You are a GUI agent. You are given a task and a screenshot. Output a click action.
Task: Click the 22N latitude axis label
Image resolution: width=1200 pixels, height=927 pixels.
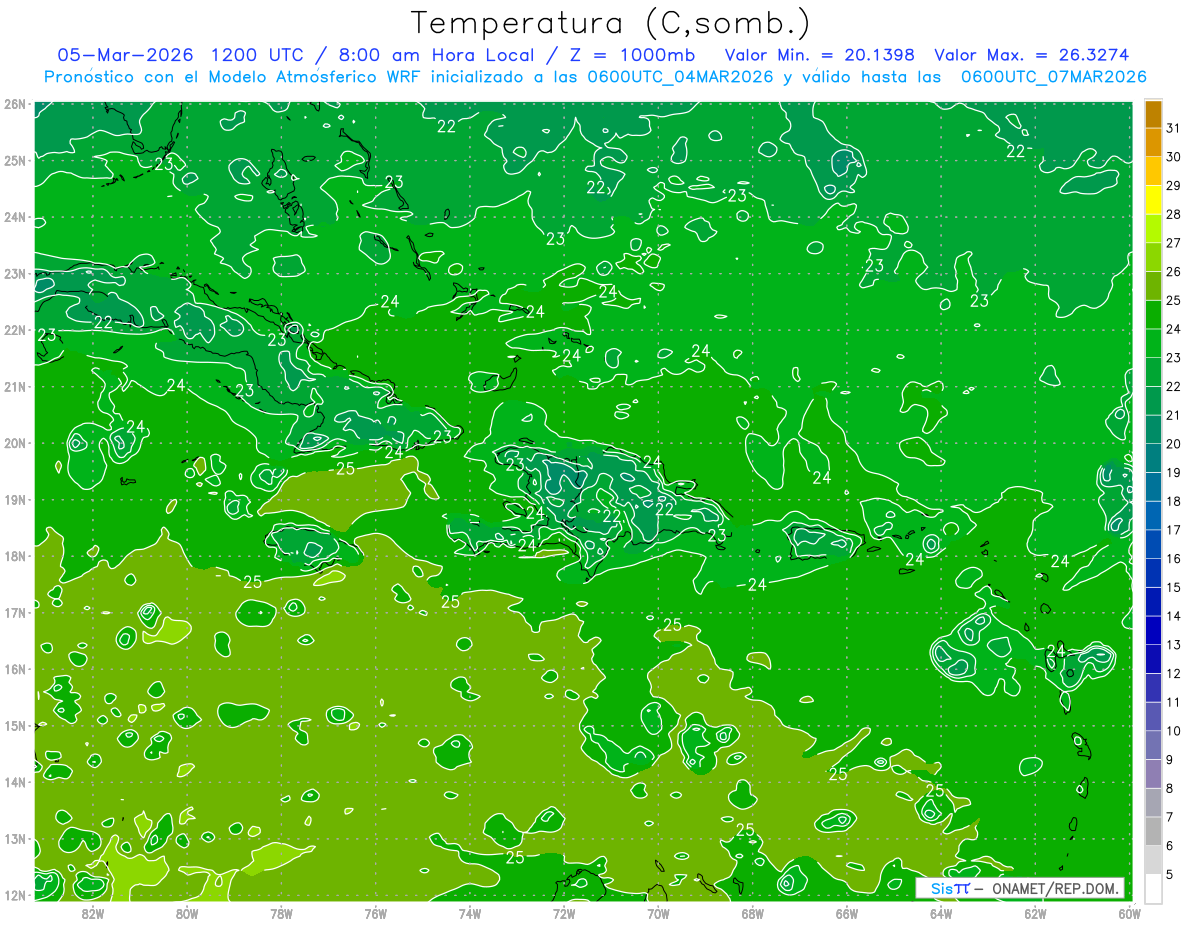pos(14,330)
